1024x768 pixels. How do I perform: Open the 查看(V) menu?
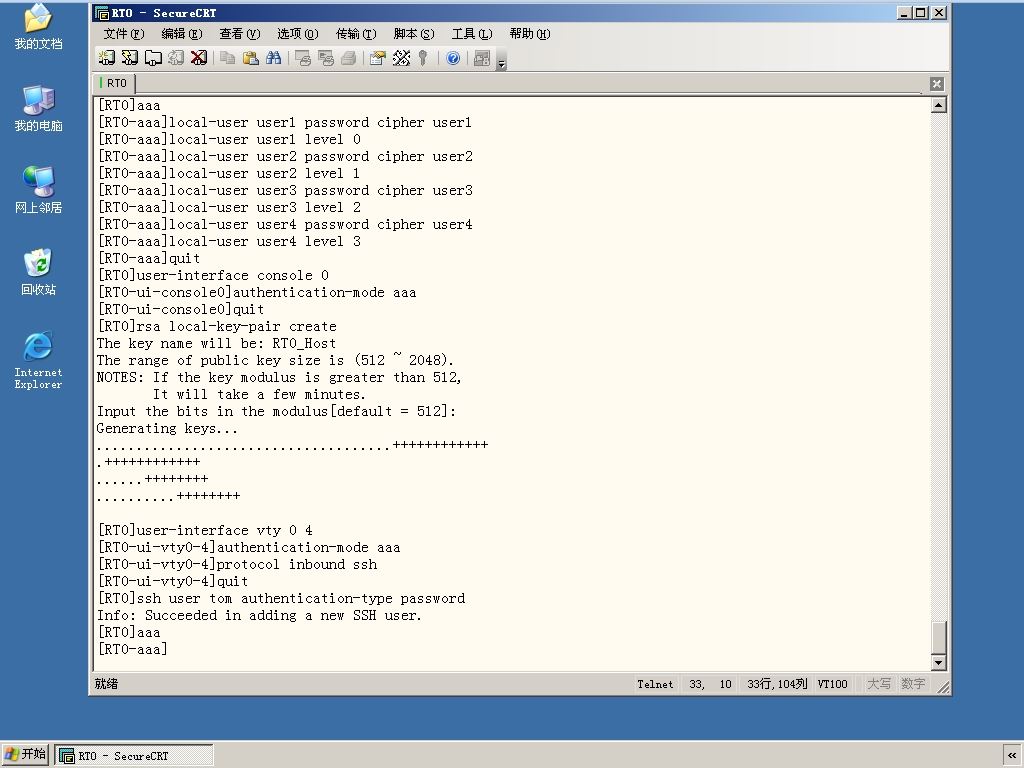(240, 34)
